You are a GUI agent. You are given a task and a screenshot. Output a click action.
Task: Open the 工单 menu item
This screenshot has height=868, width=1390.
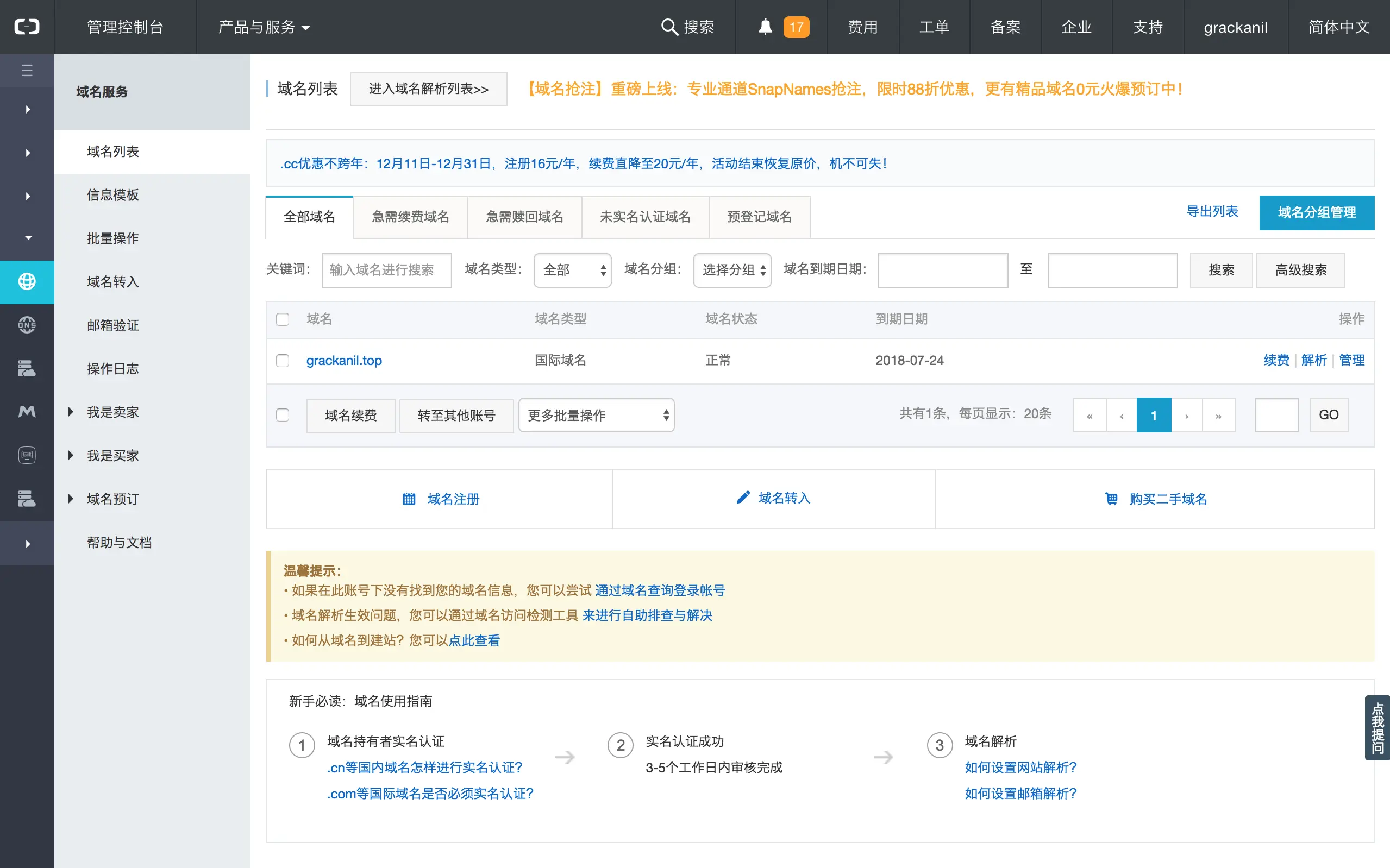tap(934, 27)
